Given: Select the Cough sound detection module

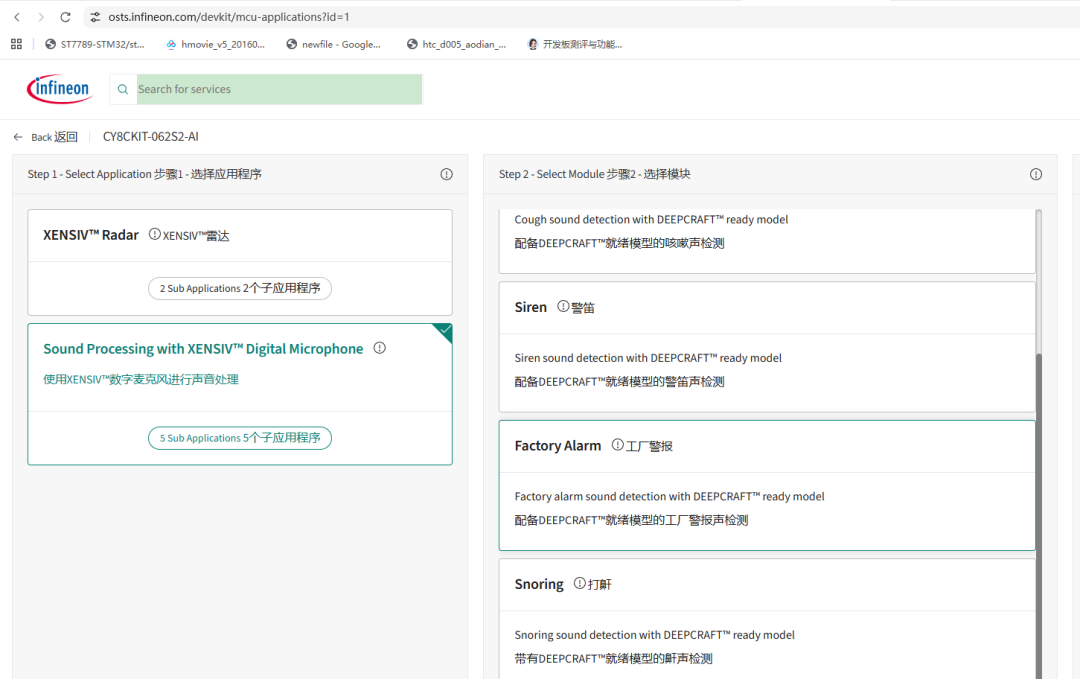Looking at the screenshot, I should tap(767, 241).
